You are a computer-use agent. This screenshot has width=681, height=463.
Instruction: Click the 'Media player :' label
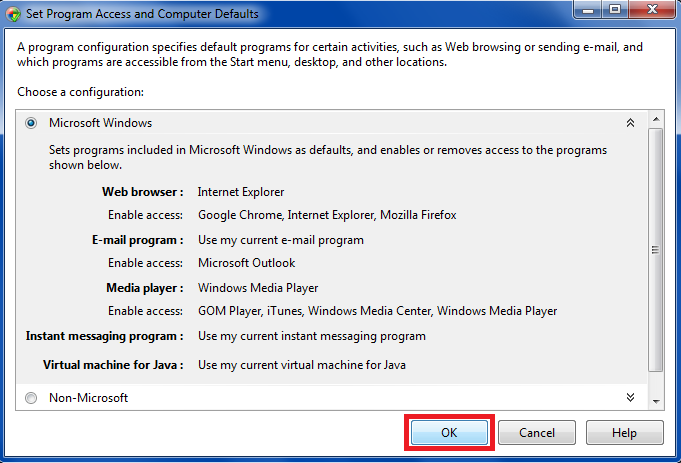(x=145, y=288)
